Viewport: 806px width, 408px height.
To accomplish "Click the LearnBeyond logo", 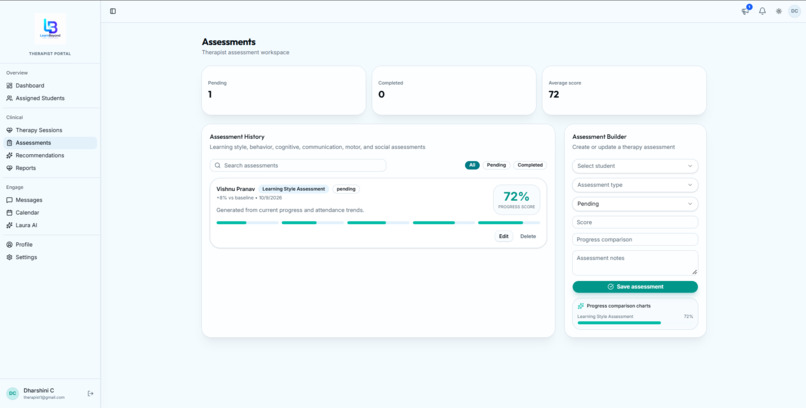I will [x=50, y=28].
